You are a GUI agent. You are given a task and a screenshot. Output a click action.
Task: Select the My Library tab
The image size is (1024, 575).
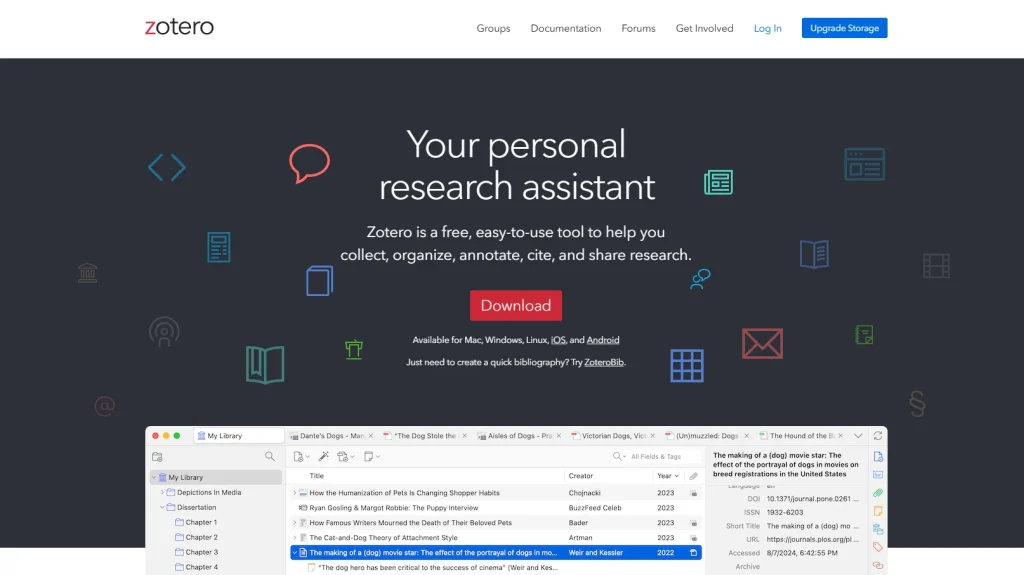click(238, 436)
